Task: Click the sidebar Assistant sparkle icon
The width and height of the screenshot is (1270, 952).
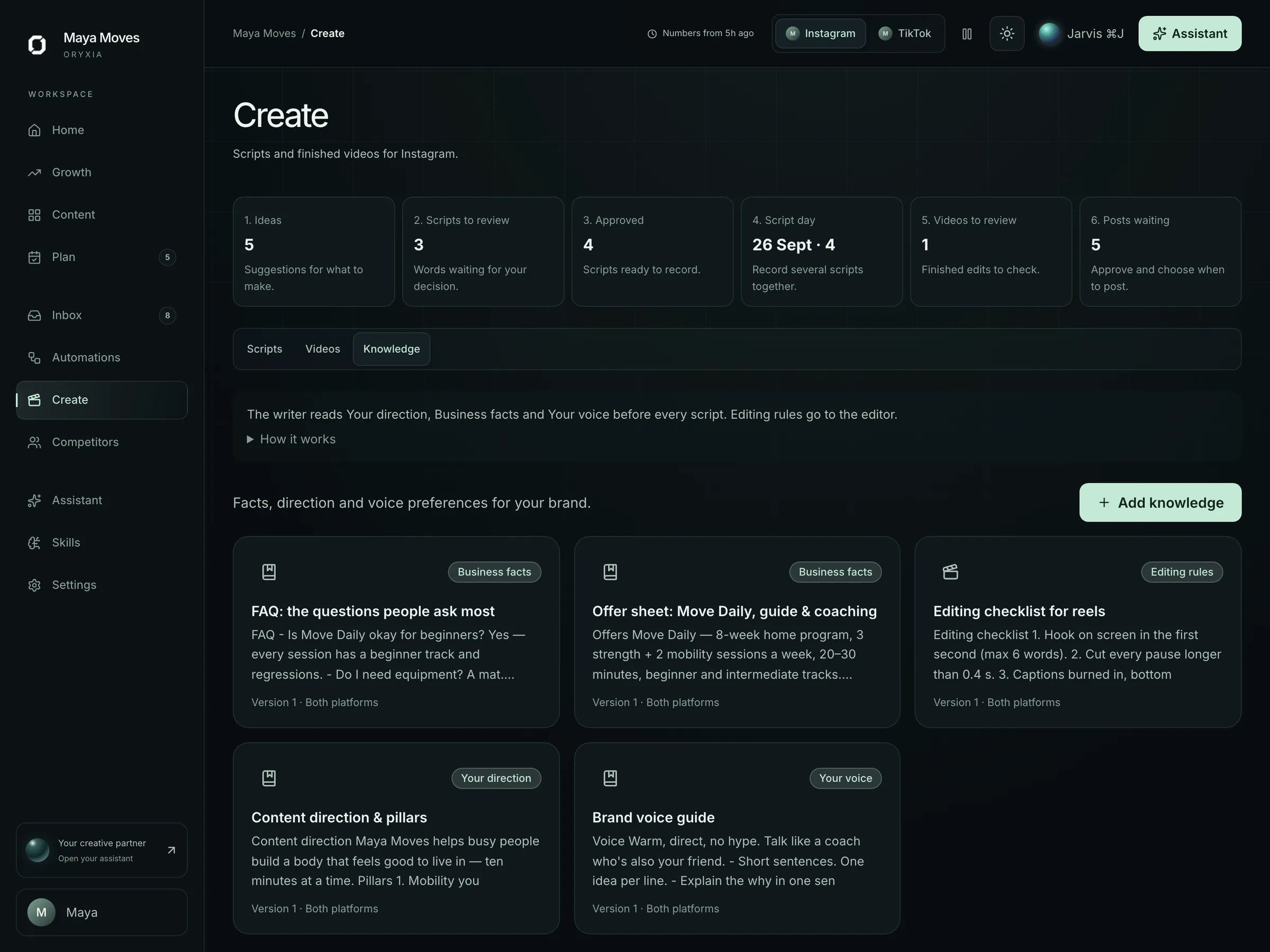Action: (x=34, y=500)
